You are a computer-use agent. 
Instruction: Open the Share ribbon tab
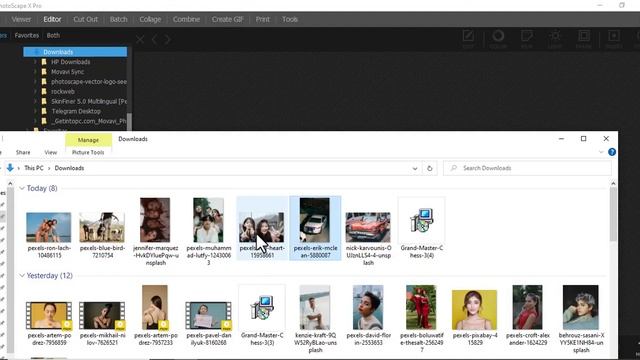23,152
